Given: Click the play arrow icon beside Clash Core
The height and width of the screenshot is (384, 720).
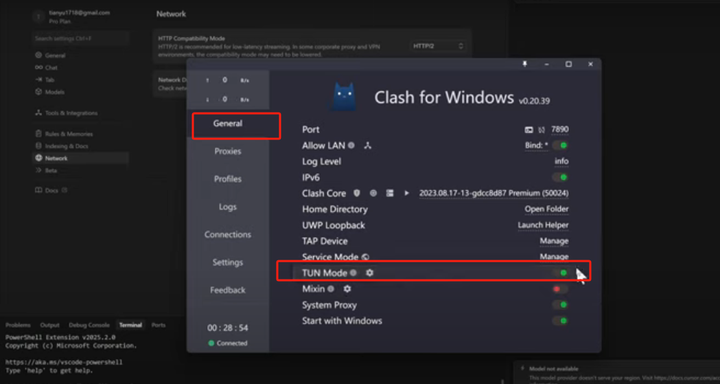Looking at the screenshot, I should (x=406, y=193).
